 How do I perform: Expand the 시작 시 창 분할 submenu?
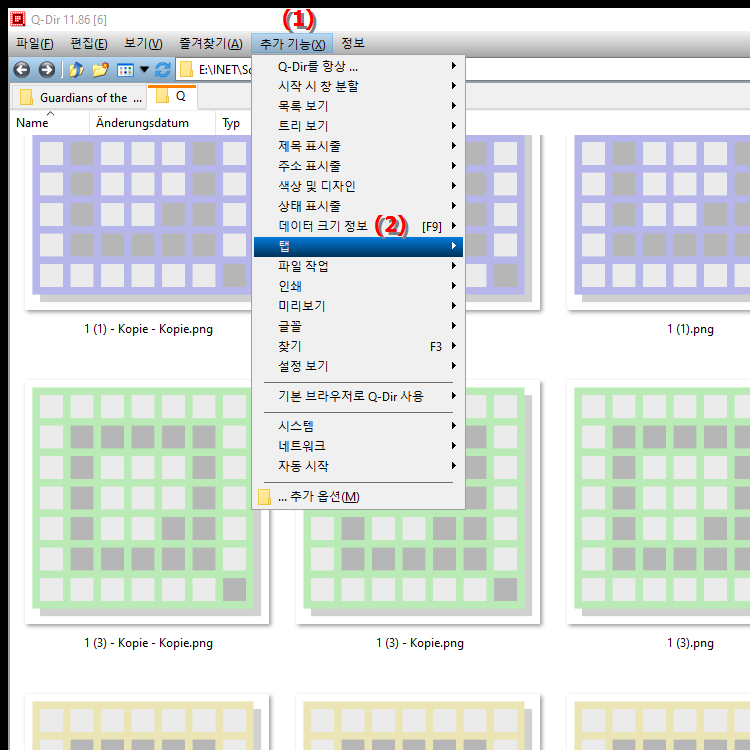pos(358,86)
